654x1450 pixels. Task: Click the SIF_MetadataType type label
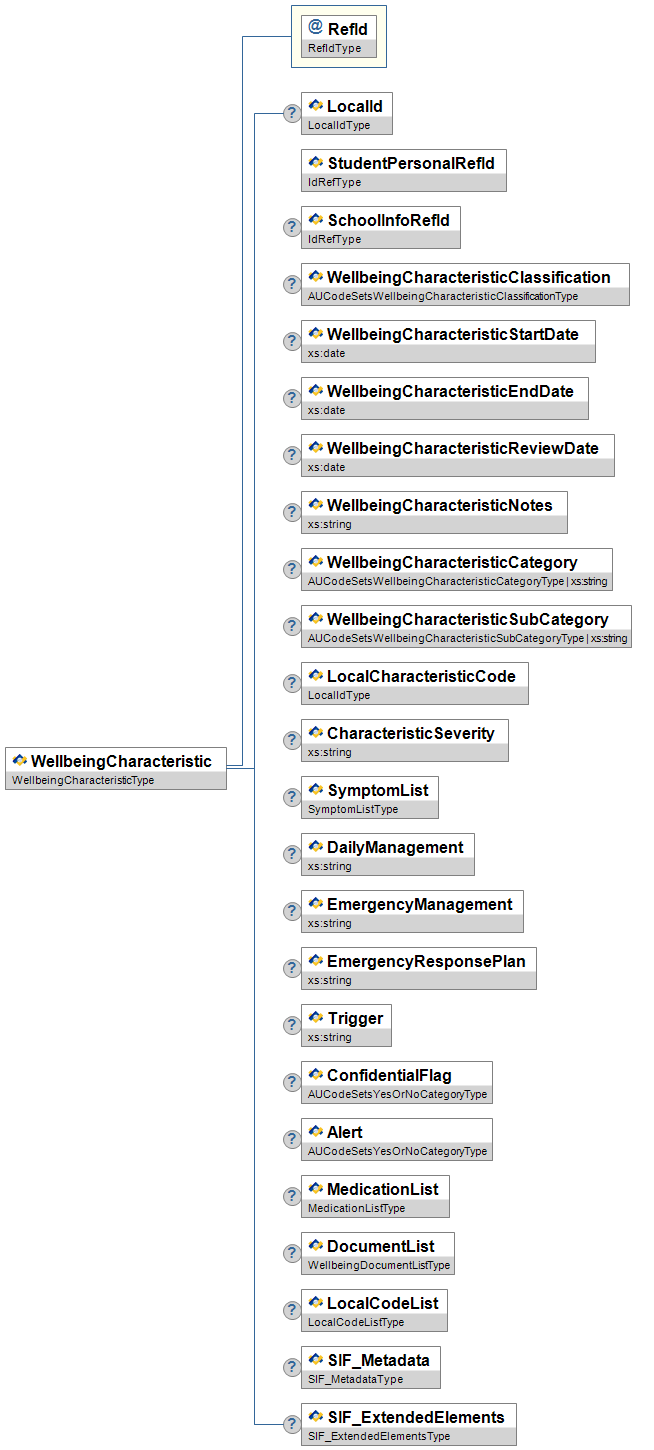coord(355,1379)
